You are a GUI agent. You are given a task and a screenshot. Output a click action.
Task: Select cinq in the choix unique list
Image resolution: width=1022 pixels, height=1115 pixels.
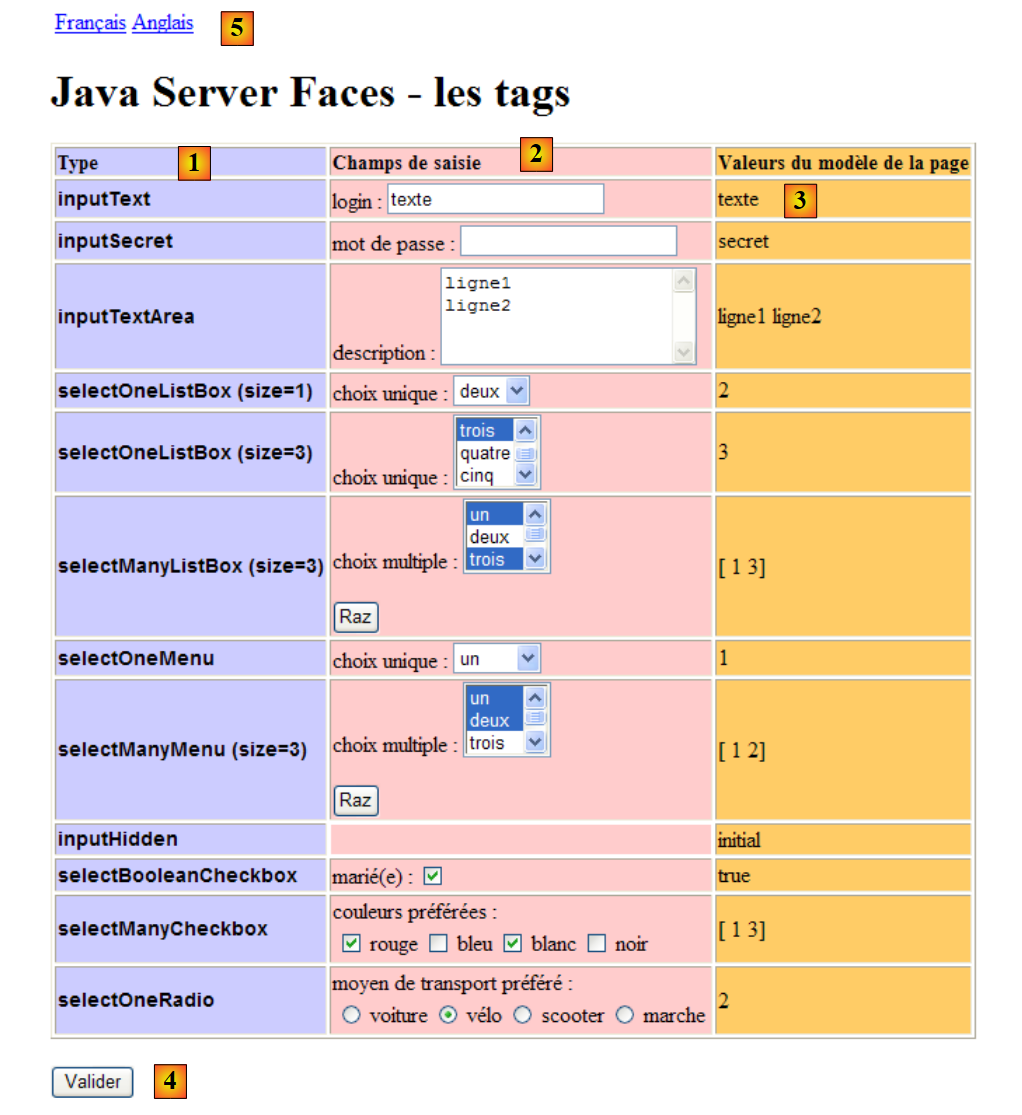pyautogui.click(x=478, y=476)
